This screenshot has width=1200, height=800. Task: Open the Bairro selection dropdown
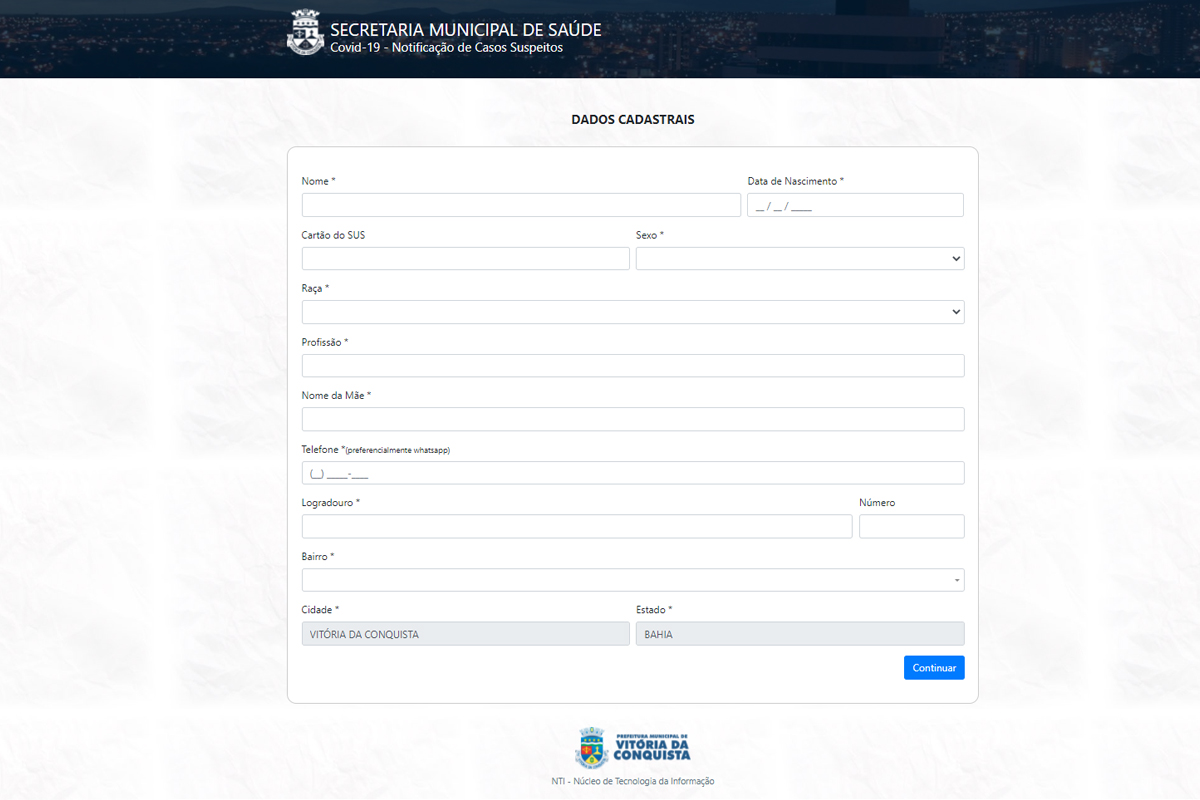[632, 580]
